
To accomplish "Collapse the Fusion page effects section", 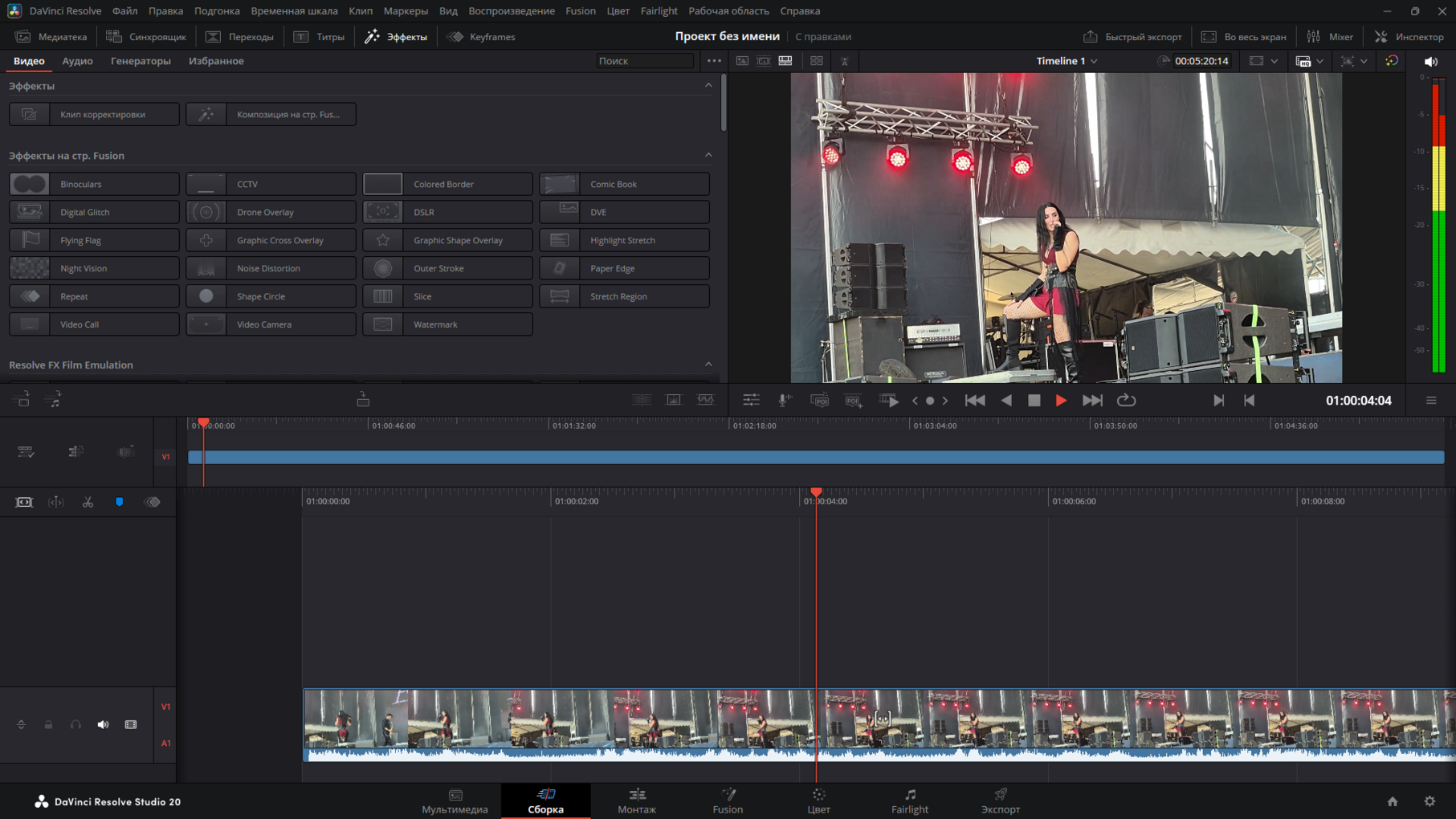I will point(708,155).
